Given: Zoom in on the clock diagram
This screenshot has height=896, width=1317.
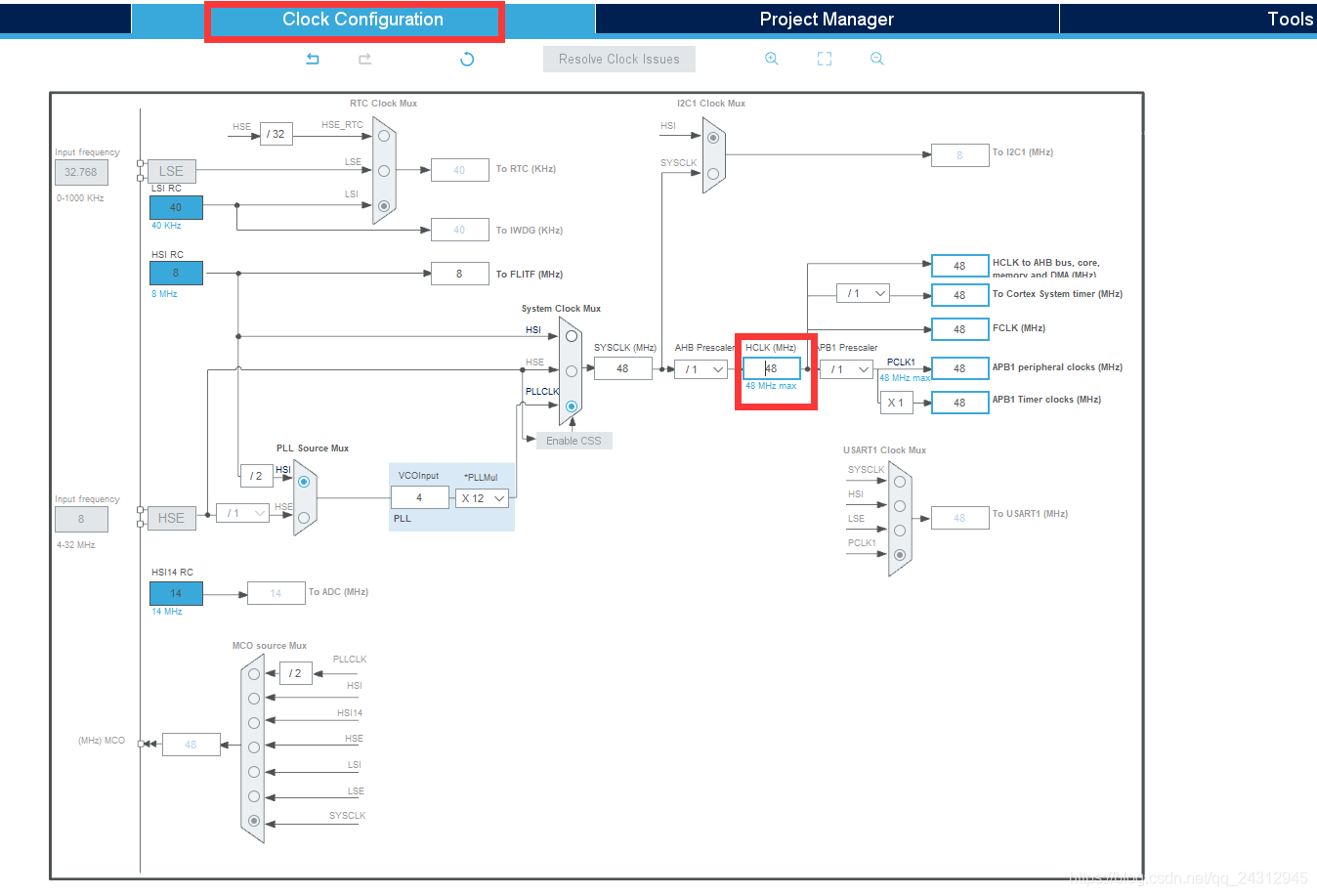Looking at the screenshot, I should tap(772, 59).
